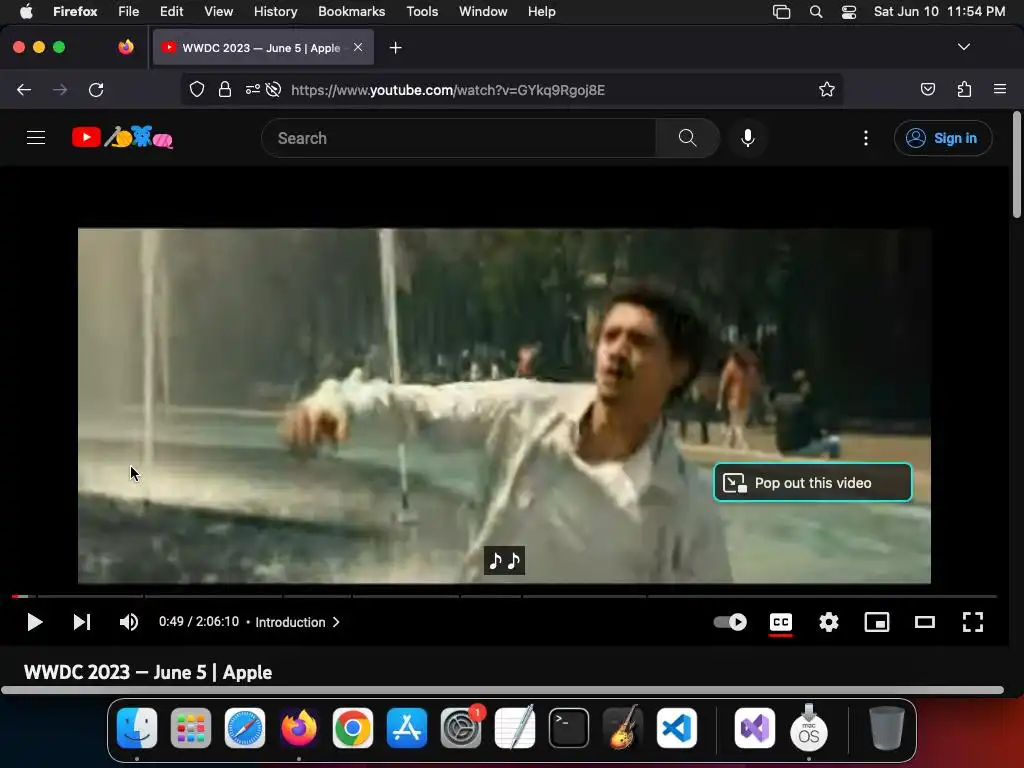
Task: Open the Apple menu
Action: click(26, 11)
